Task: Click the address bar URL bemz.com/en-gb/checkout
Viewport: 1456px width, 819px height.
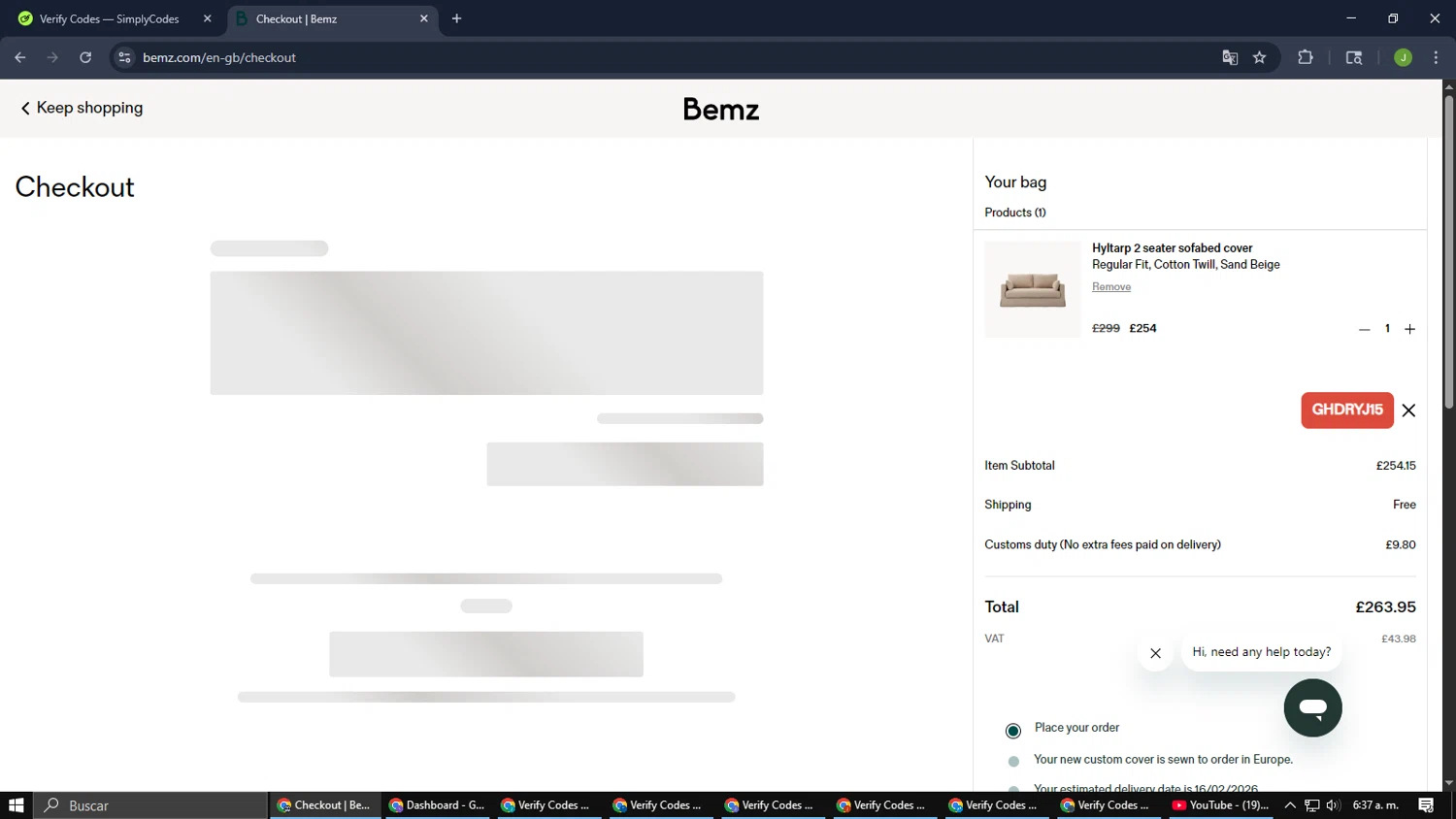Action: click(x=219, y=57)
